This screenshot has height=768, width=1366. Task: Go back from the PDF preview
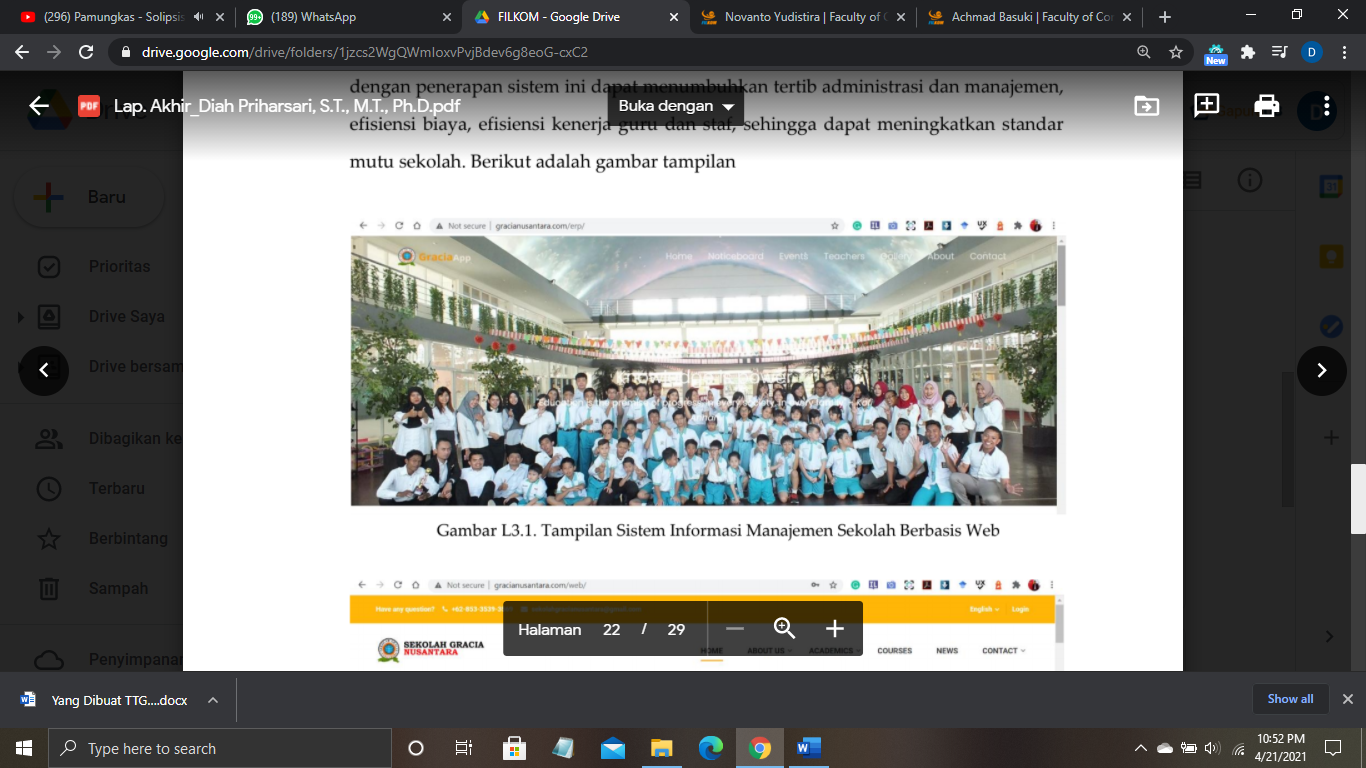39,106
